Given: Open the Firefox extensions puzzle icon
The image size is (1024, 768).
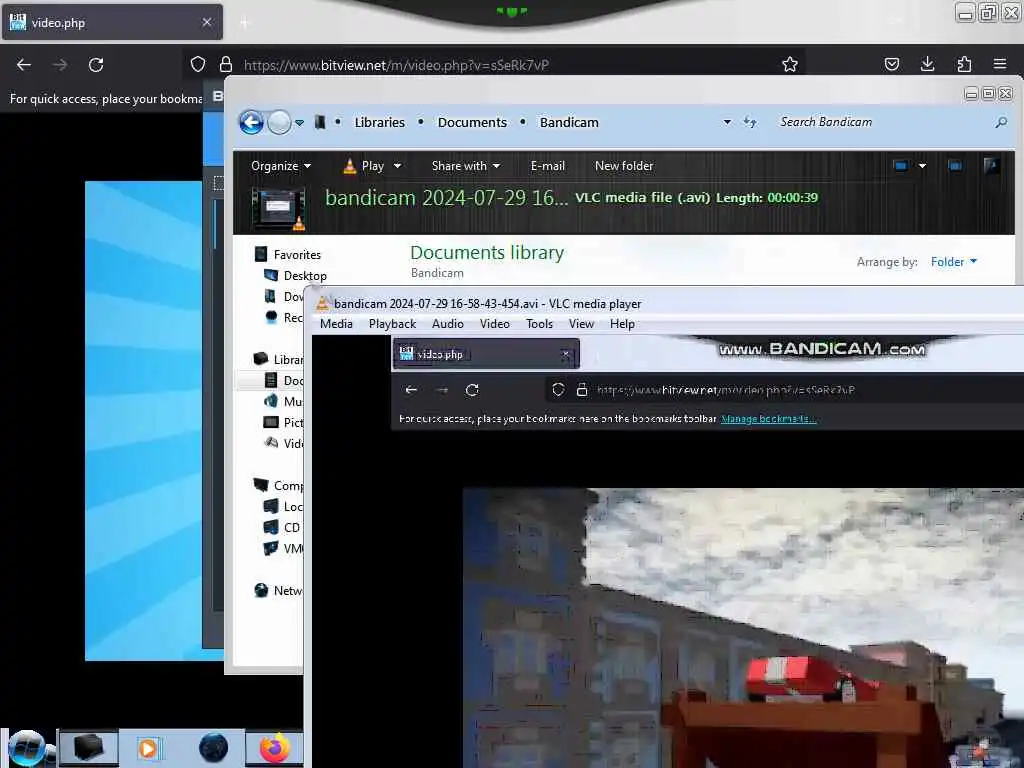Looking at the screenshot, I should [x=964, y=64].
